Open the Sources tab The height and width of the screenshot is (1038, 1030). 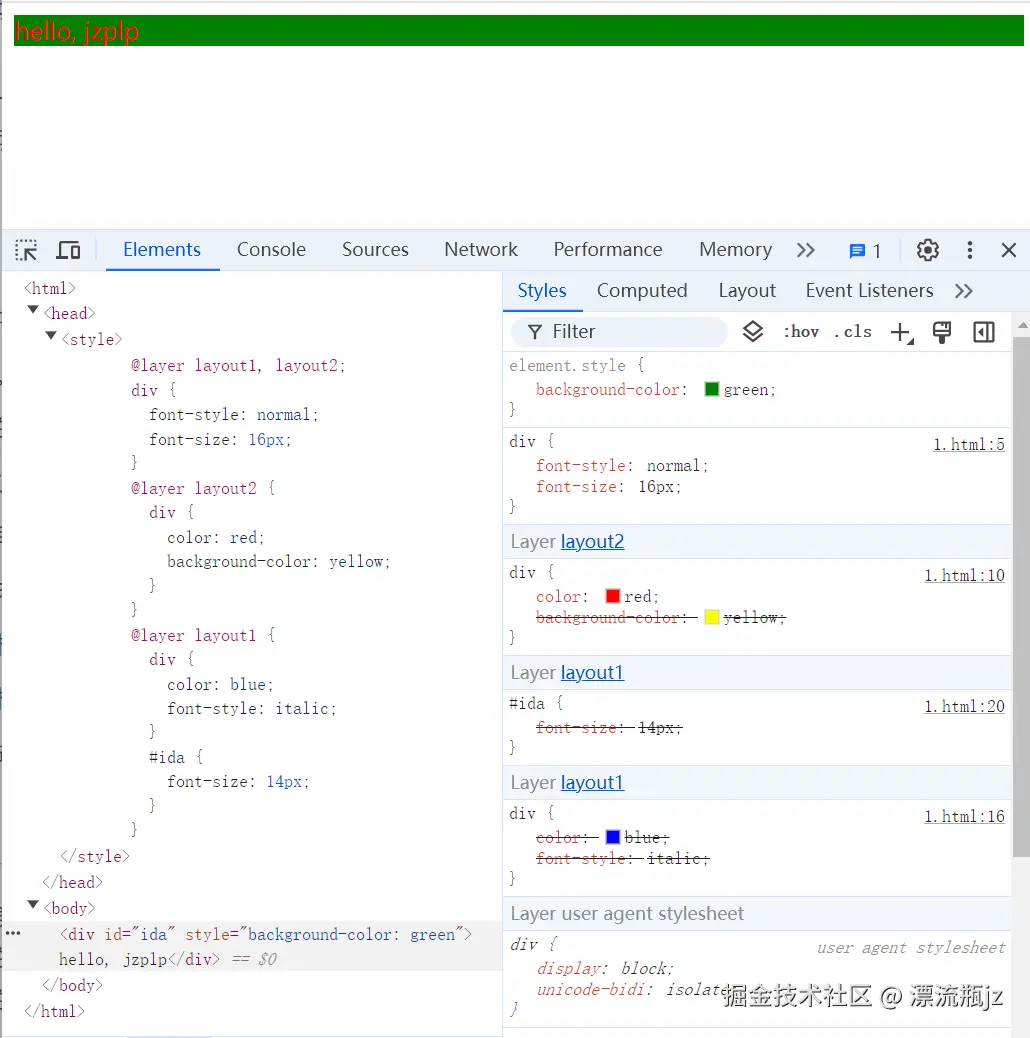coord(375,250)
